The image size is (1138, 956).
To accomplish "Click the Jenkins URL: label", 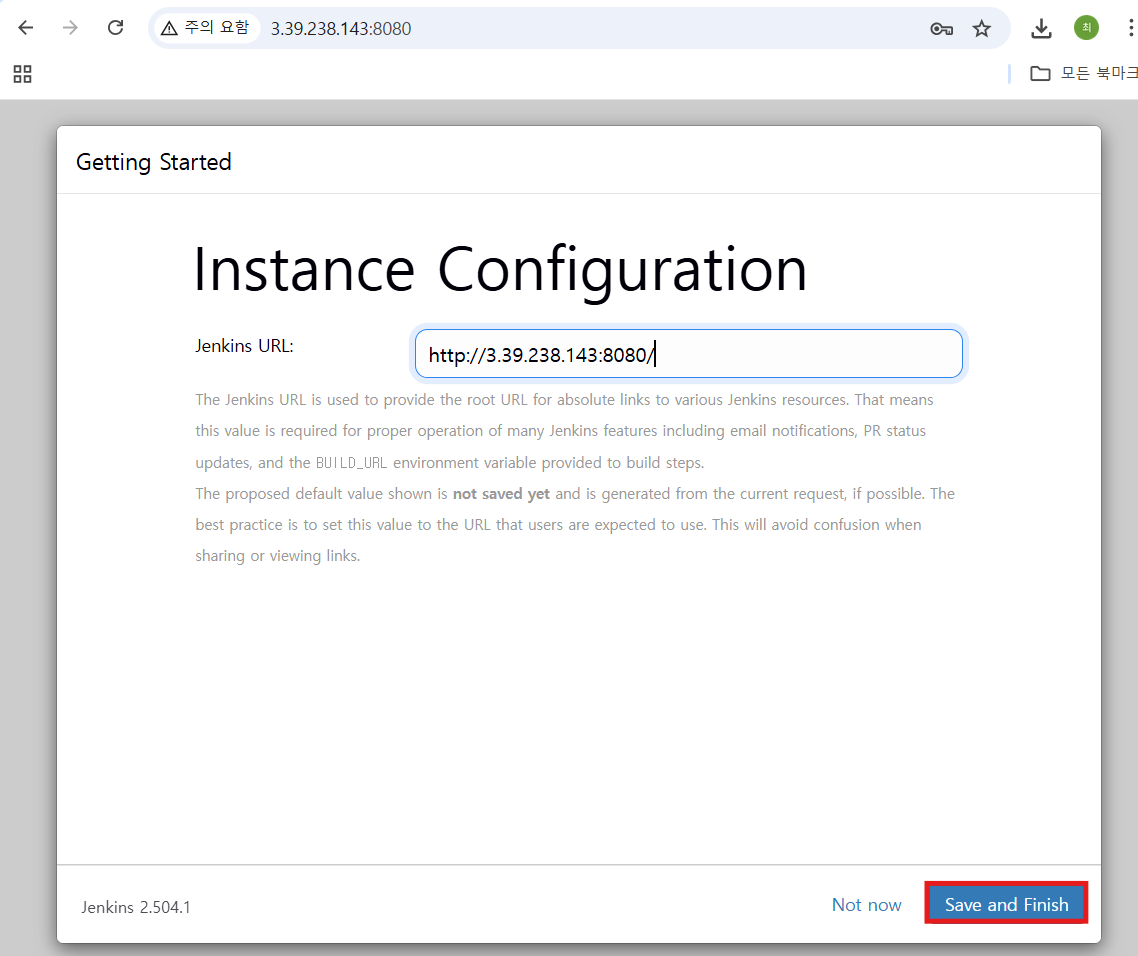I will [245, 346].
